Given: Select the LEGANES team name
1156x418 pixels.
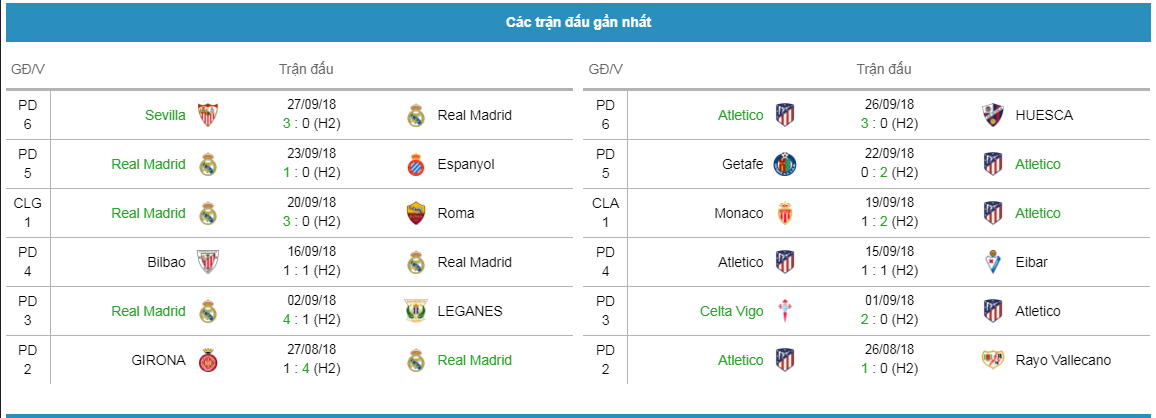Looking at the screenshot, I should coord(470,311).
